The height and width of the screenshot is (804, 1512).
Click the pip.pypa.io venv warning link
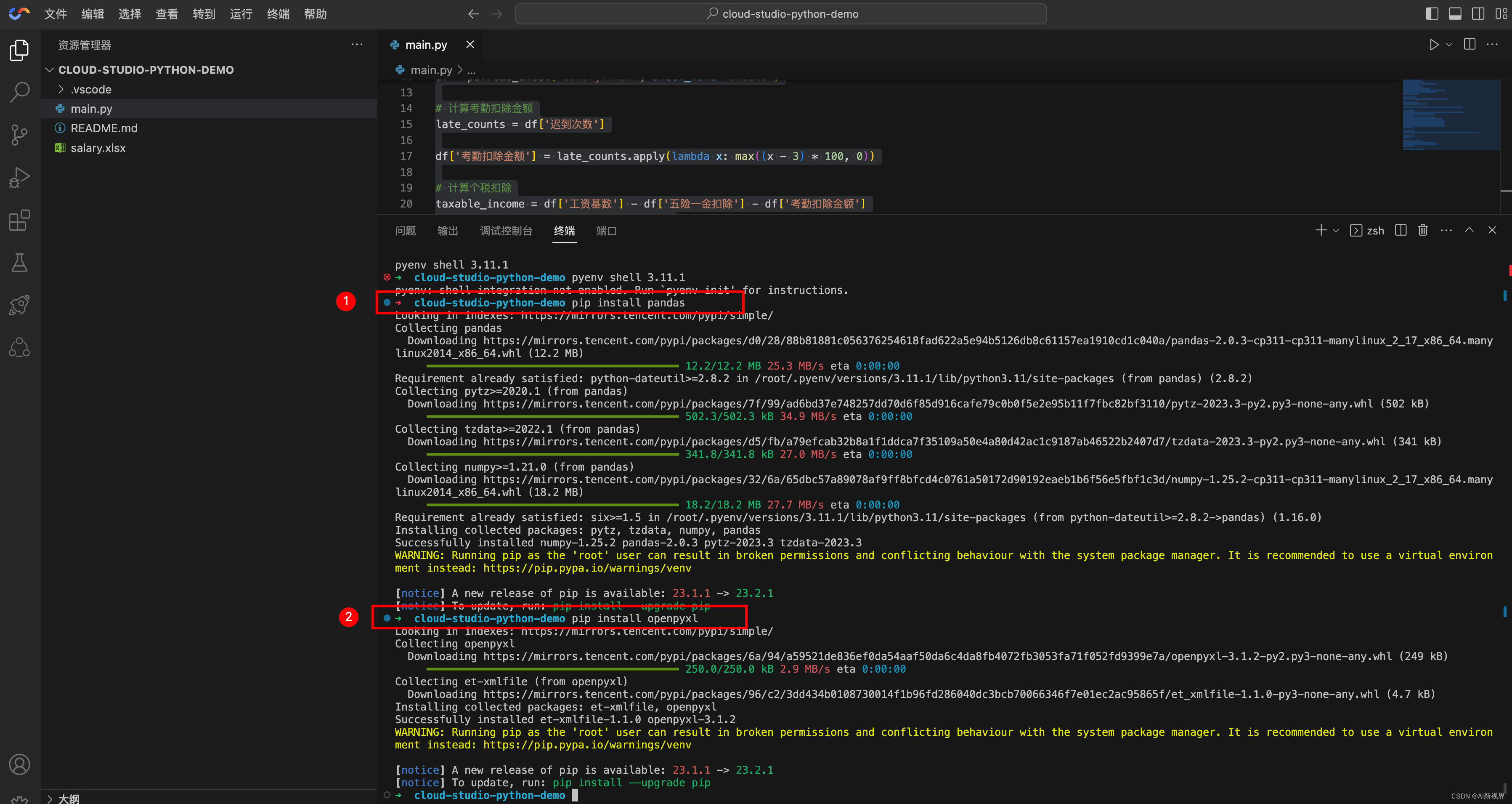[587, 568]
